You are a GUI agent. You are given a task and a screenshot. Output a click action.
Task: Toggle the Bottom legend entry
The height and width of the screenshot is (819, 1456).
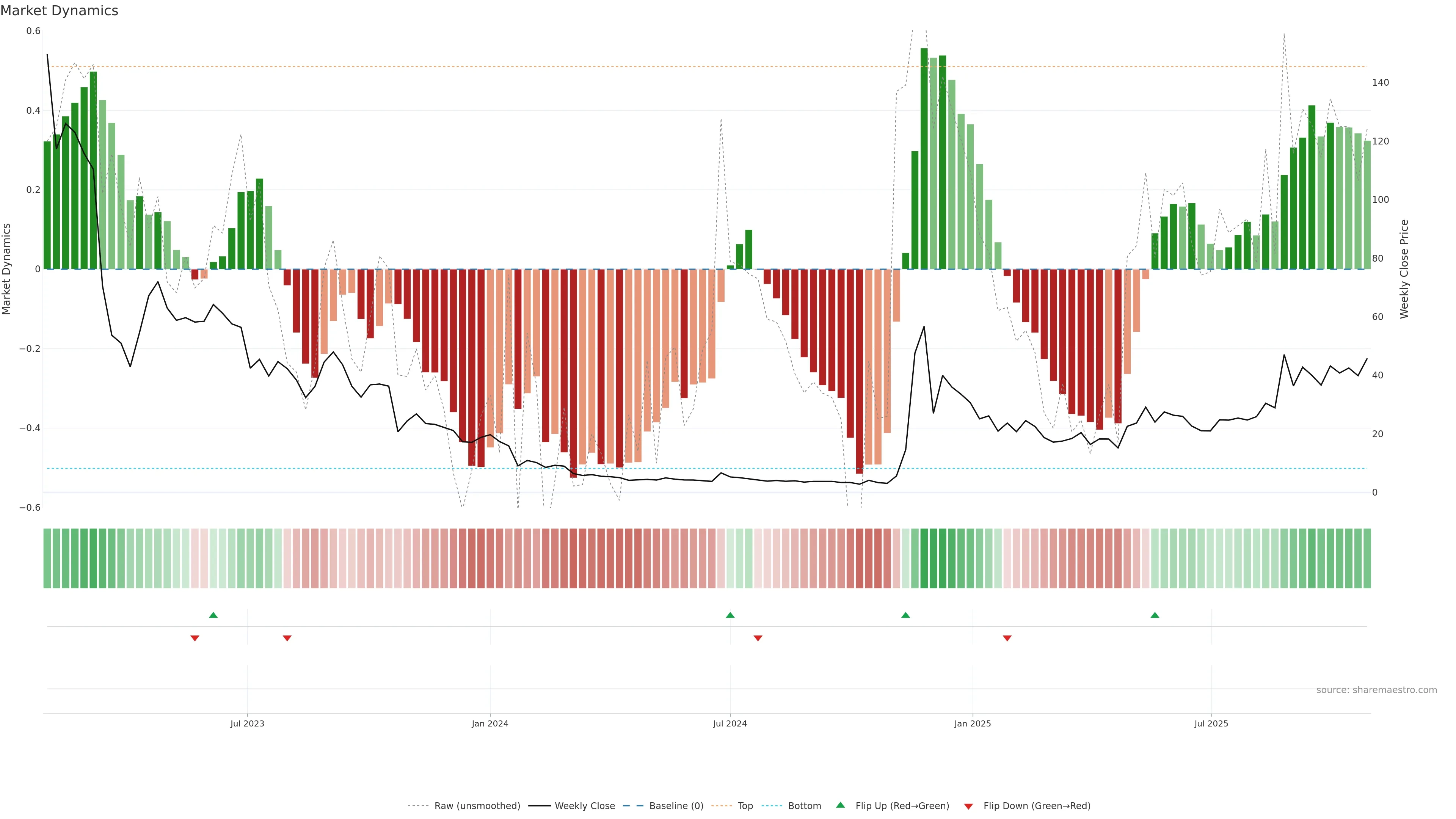pos(804,806)
